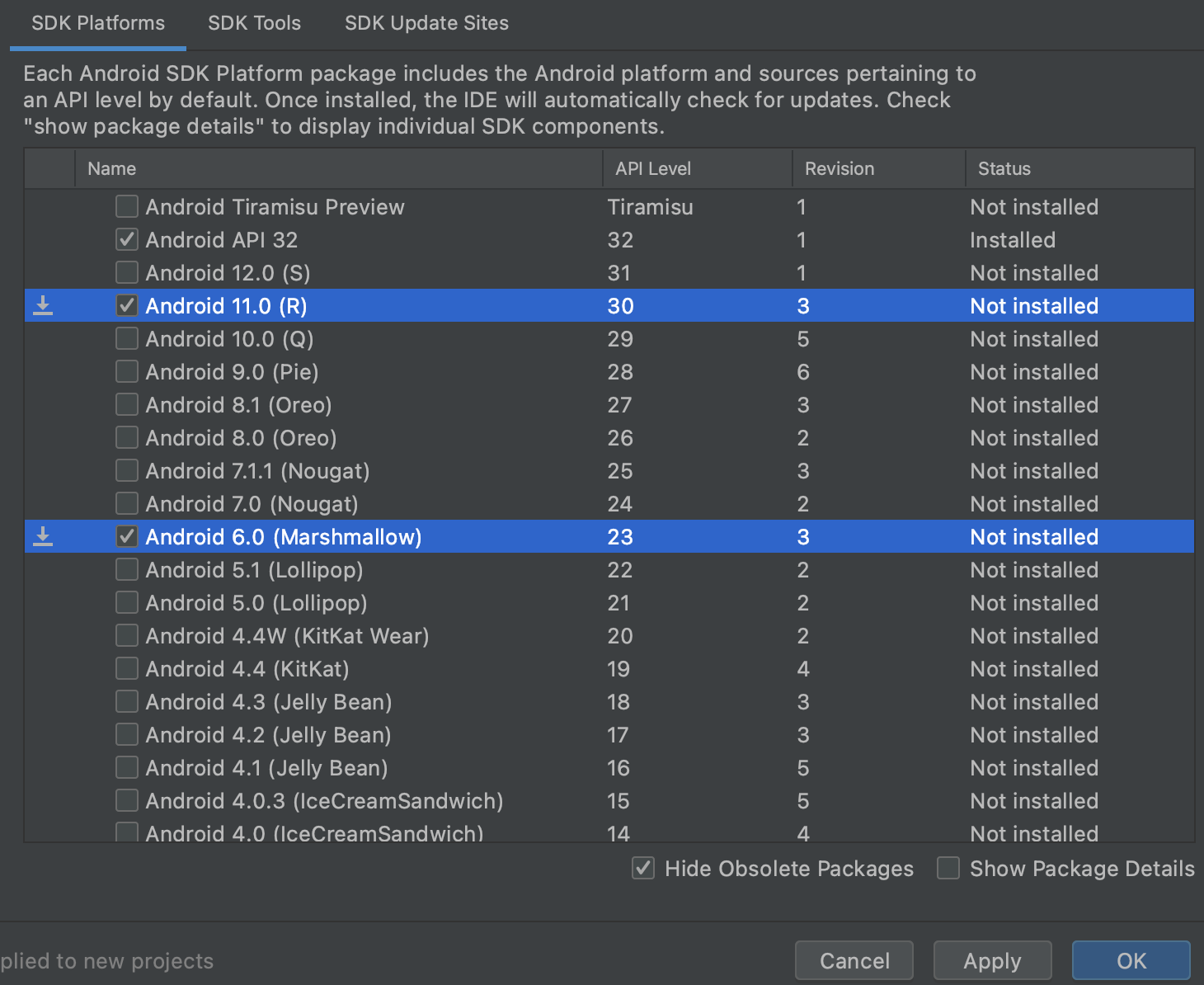Image resolution: width=1204 pixels, height=985 pixels.
Task: Check the Android 5.0 (Lollipop) checkbox
Action: pyautogui.click(x=127, y=602)
